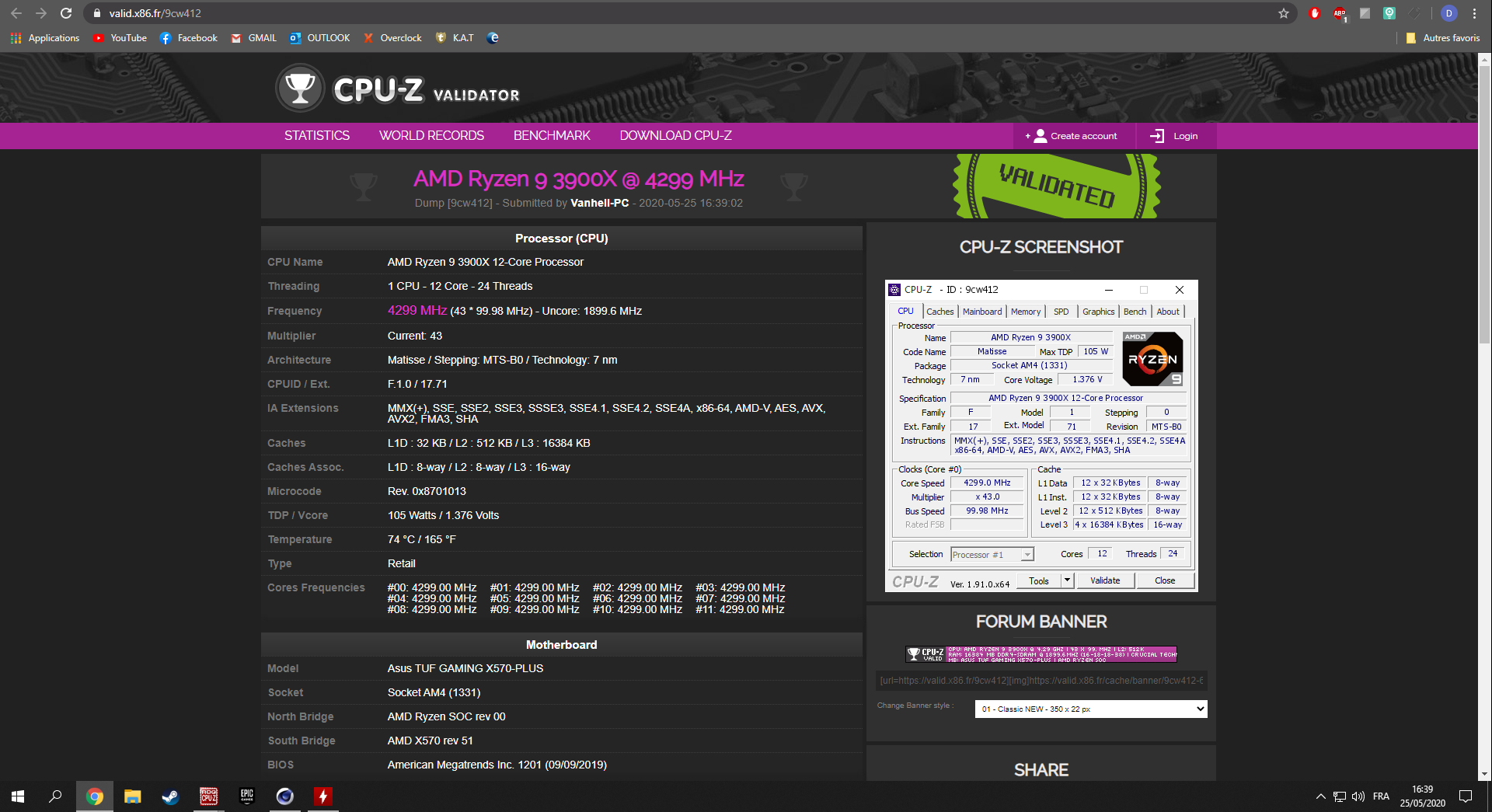Screen dimensions: 1492x812
Task: Bookmark this page with the star icon
Action: point(1284,13)
